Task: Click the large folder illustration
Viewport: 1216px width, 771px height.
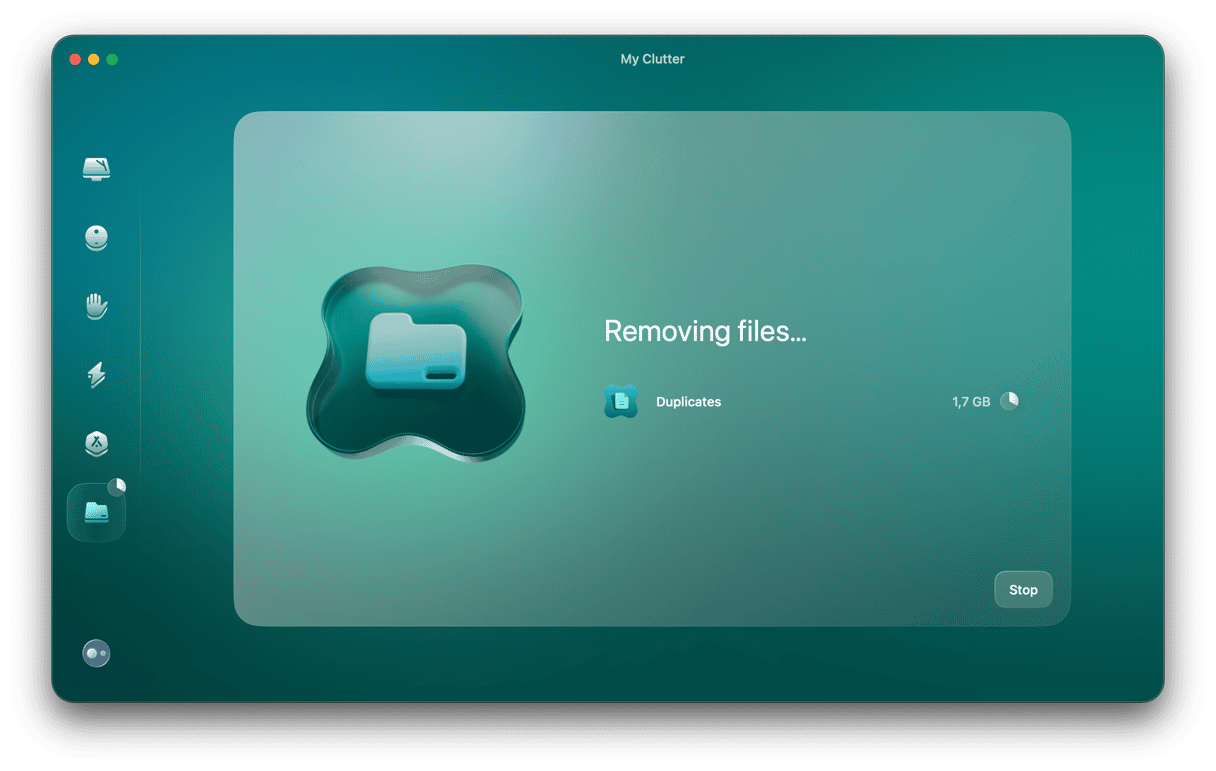Action: 415,365
